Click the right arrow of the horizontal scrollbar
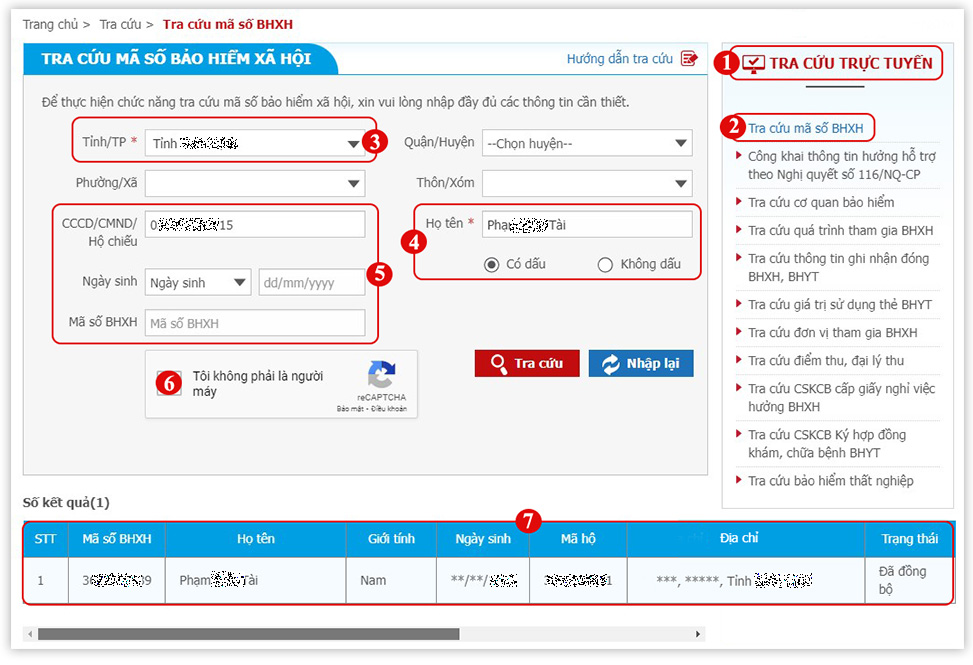The image size is (973, 665). tap(696, 634)
